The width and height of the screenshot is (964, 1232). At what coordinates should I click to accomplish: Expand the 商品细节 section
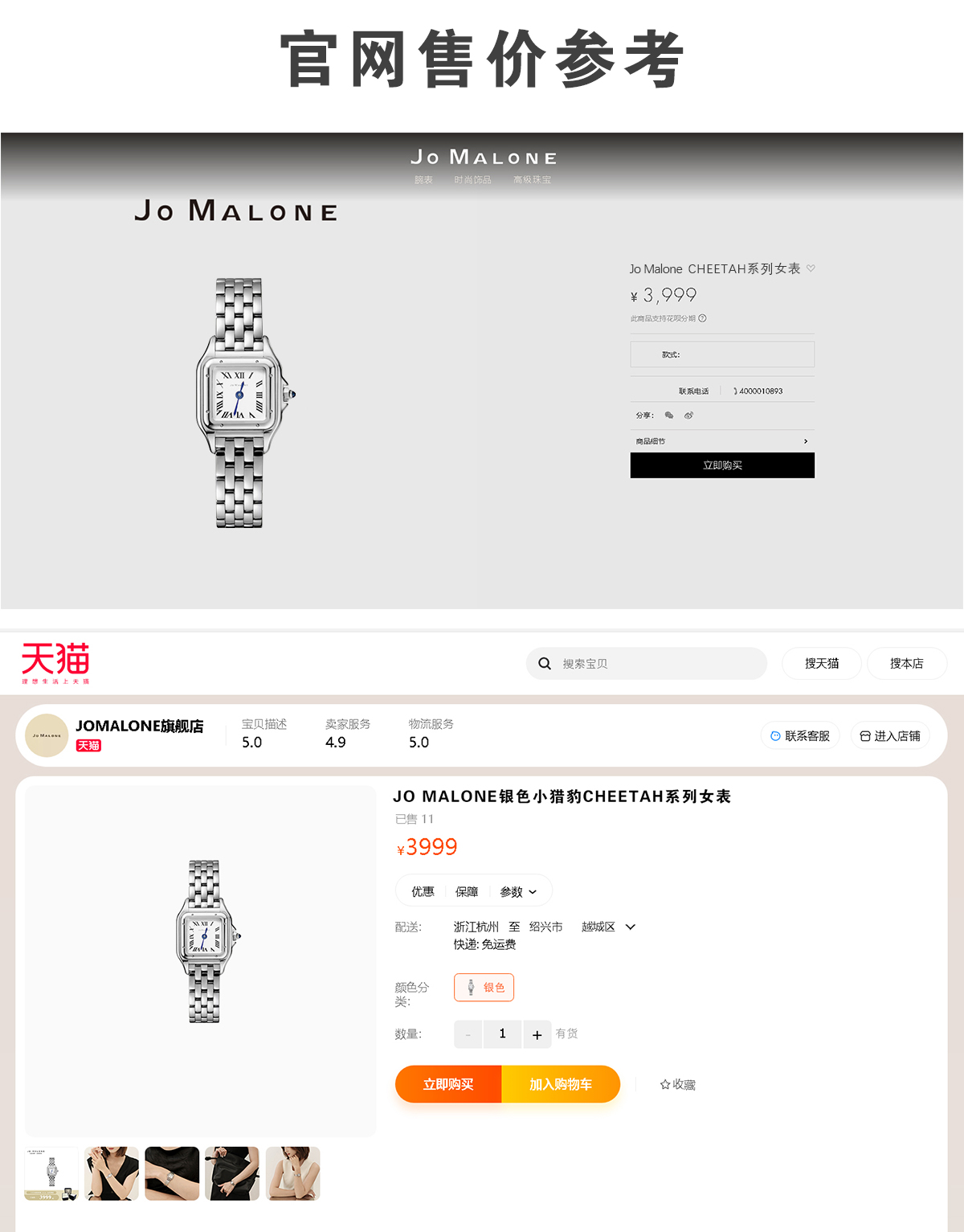[x=722, y=441]
